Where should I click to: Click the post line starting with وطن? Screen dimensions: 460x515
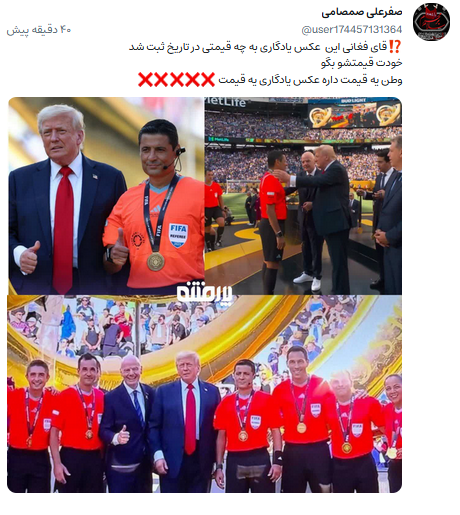coord(310,80)
